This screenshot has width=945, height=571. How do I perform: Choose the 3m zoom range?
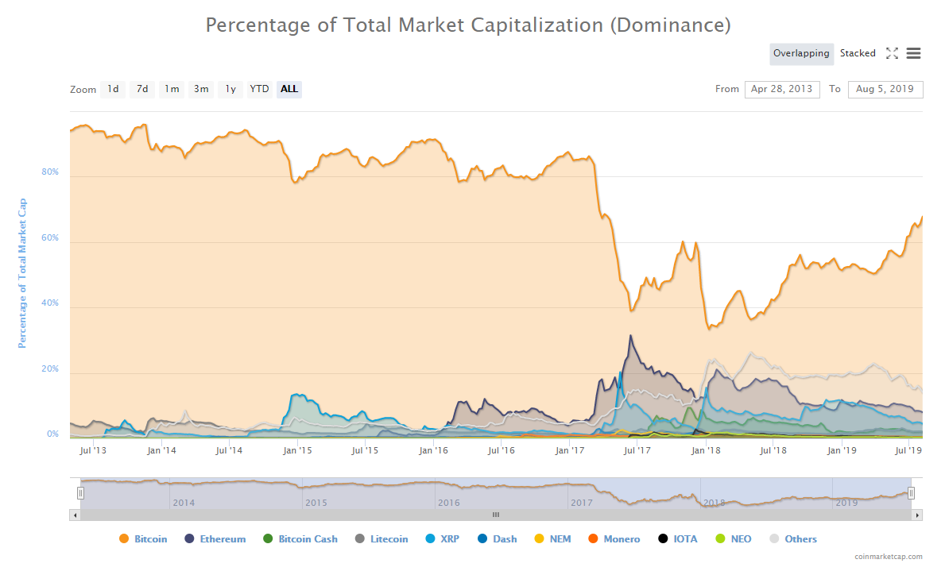pos(201,89)
